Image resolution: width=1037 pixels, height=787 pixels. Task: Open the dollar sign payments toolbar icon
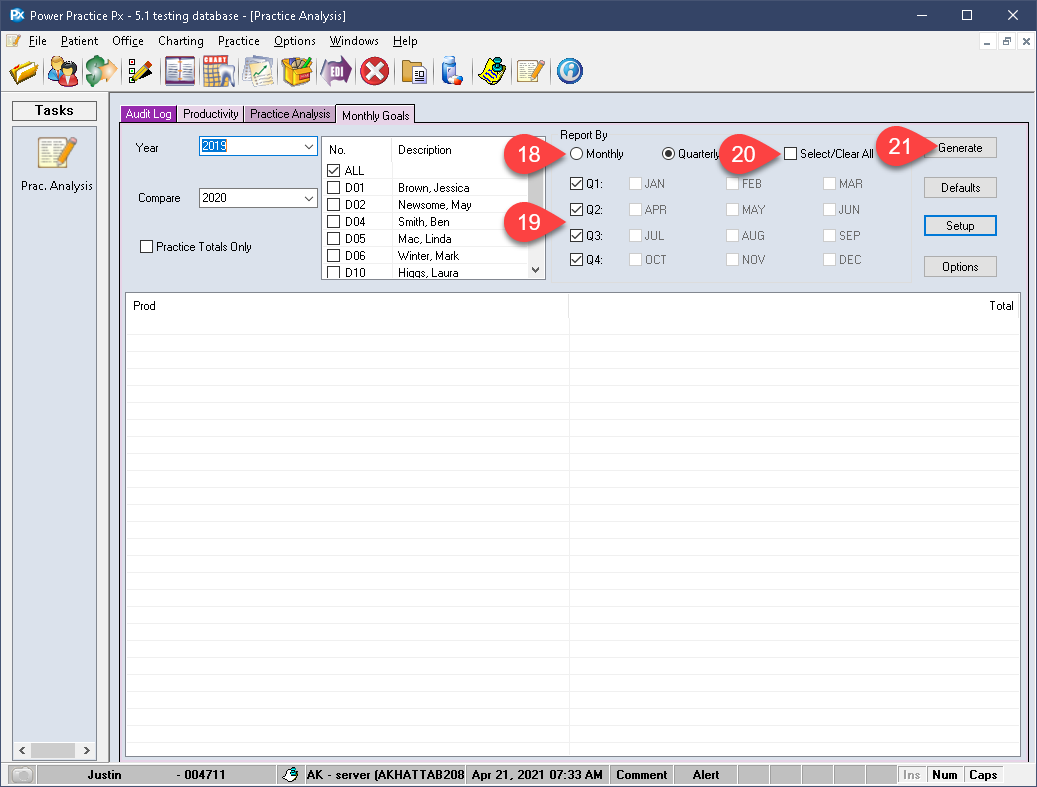point(101,71)
